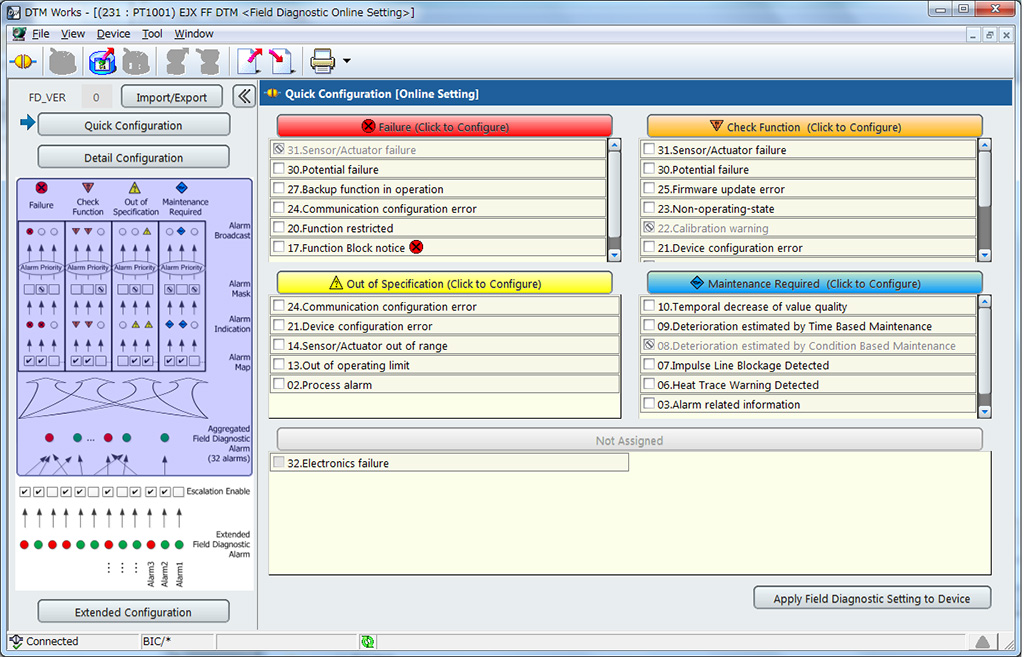Click the download parameters from device icon
The height and width of the screenshot is (657, 1024).
pyautogui.click(x=281, y=62)
